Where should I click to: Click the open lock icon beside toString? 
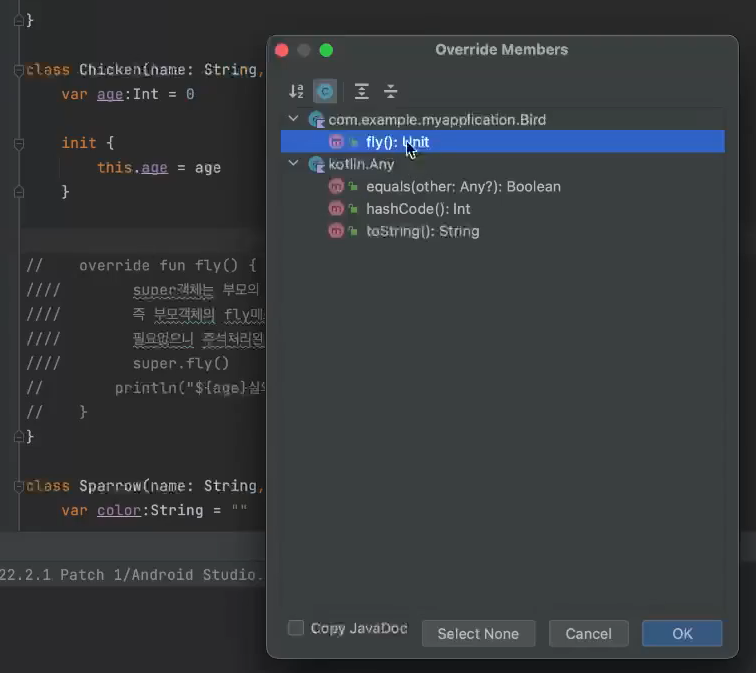353,231
